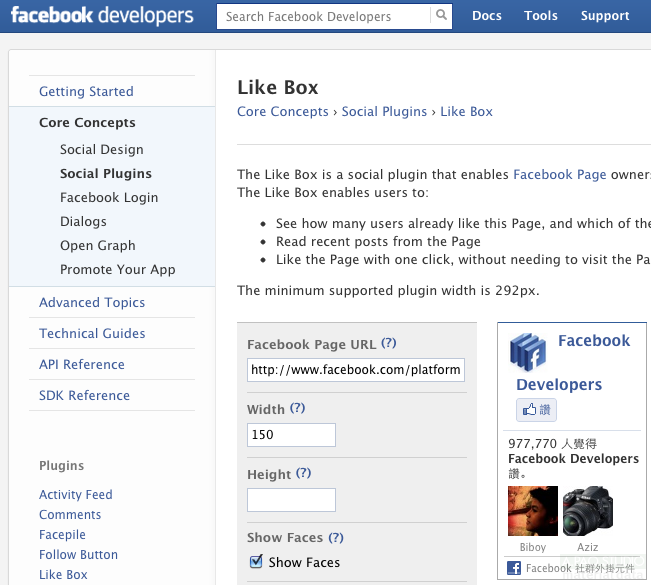
Task: Open help tooltip next to Height
Action: point(303,473)
